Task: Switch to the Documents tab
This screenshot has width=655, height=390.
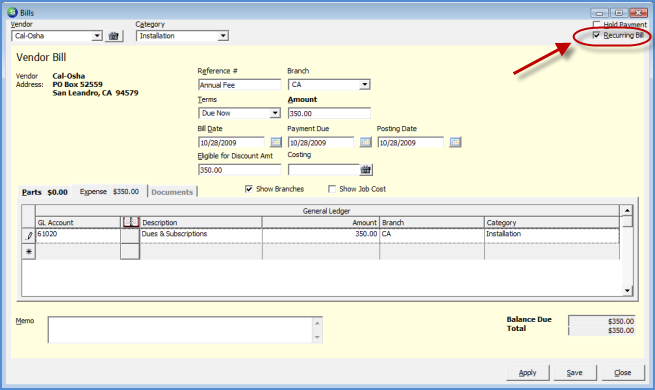Action: tap(172, 192)
